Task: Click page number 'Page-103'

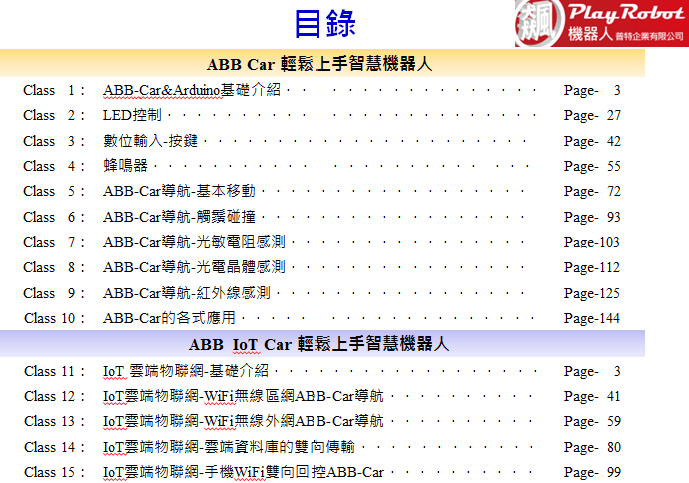Action: [x=592, y=243]
